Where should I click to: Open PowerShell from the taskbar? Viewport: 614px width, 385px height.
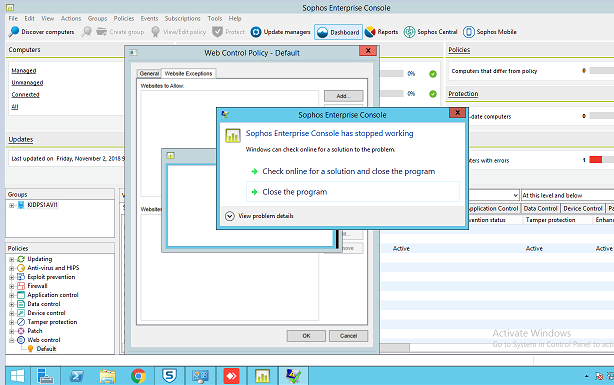[76, 376]
